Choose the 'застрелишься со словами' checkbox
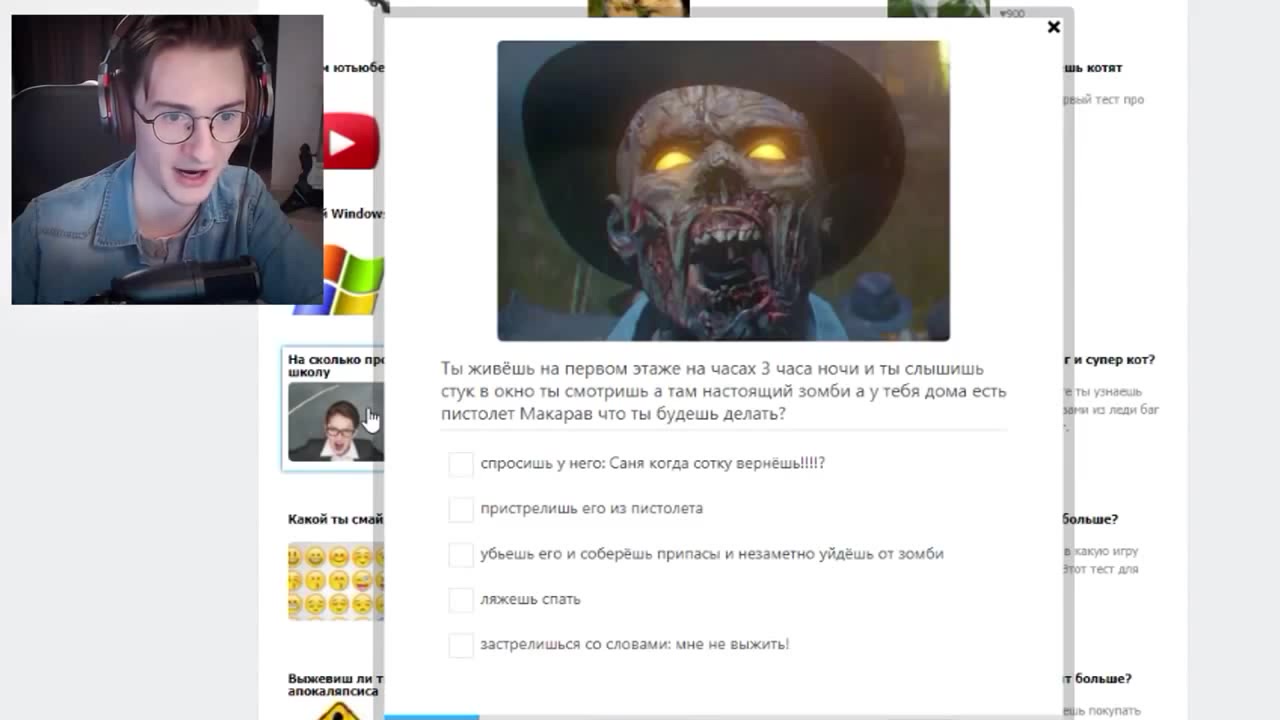Viewport: 1280px width, 720px height. pos(460,645)
